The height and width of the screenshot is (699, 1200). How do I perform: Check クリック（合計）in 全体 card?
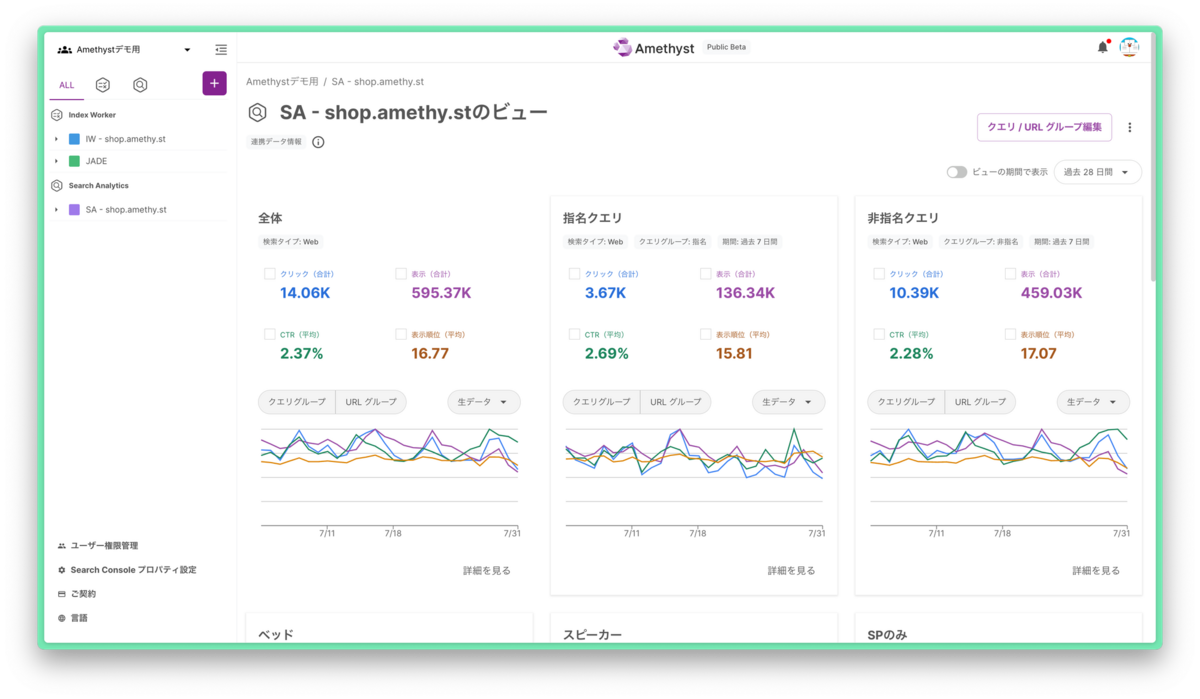269,273
